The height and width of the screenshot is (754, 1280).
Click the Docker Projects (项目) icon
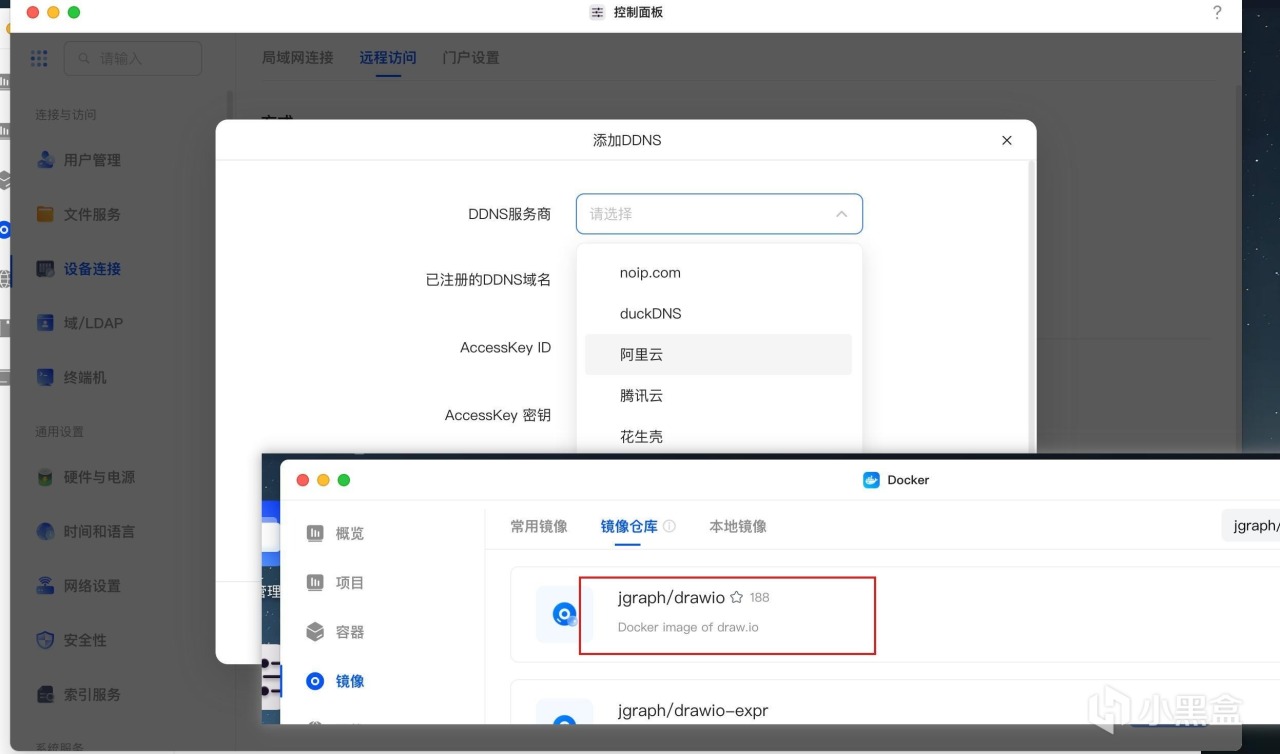click(x=315, y=582)
